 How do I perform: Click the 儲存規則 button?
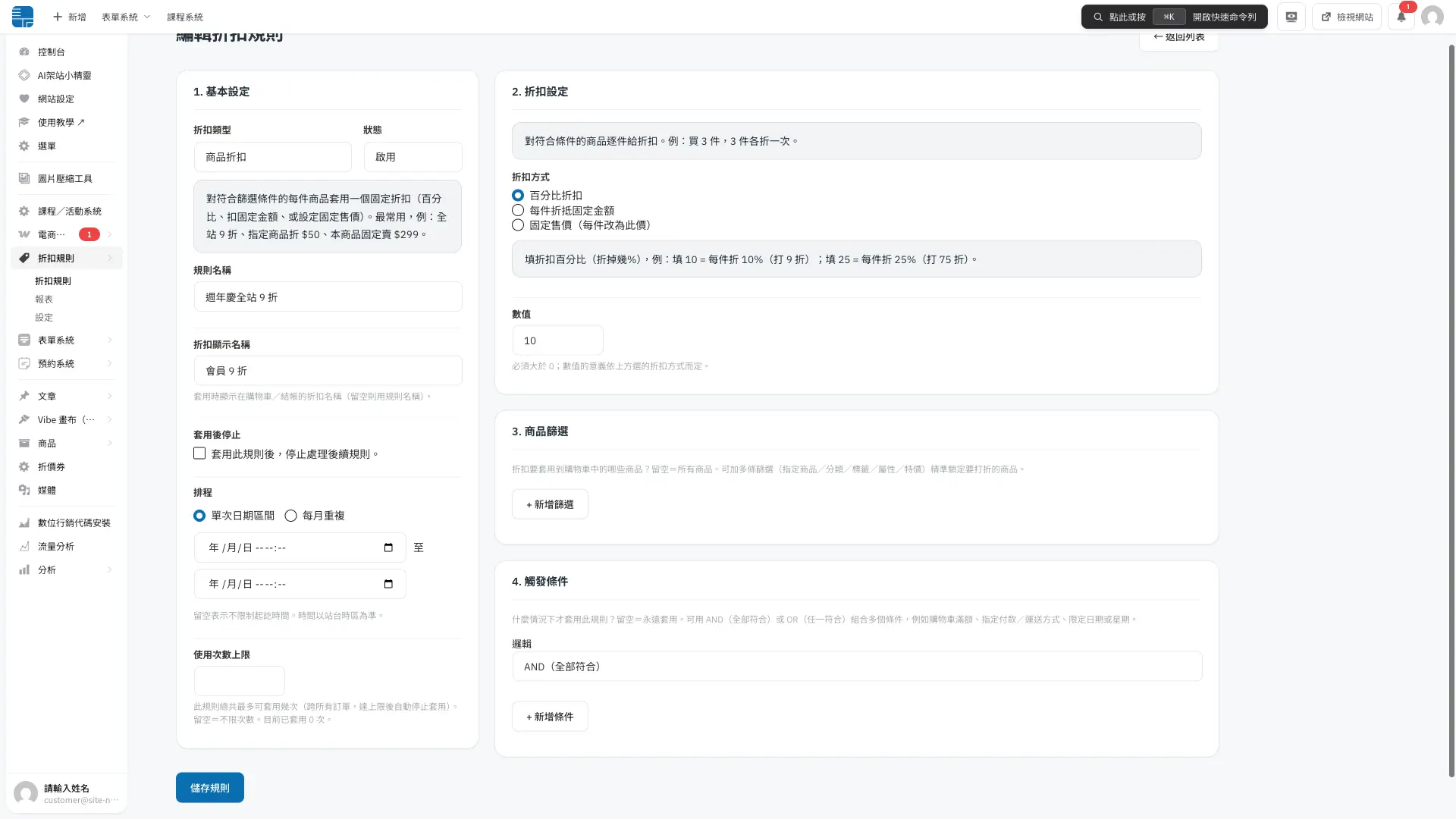pos(210,788)
